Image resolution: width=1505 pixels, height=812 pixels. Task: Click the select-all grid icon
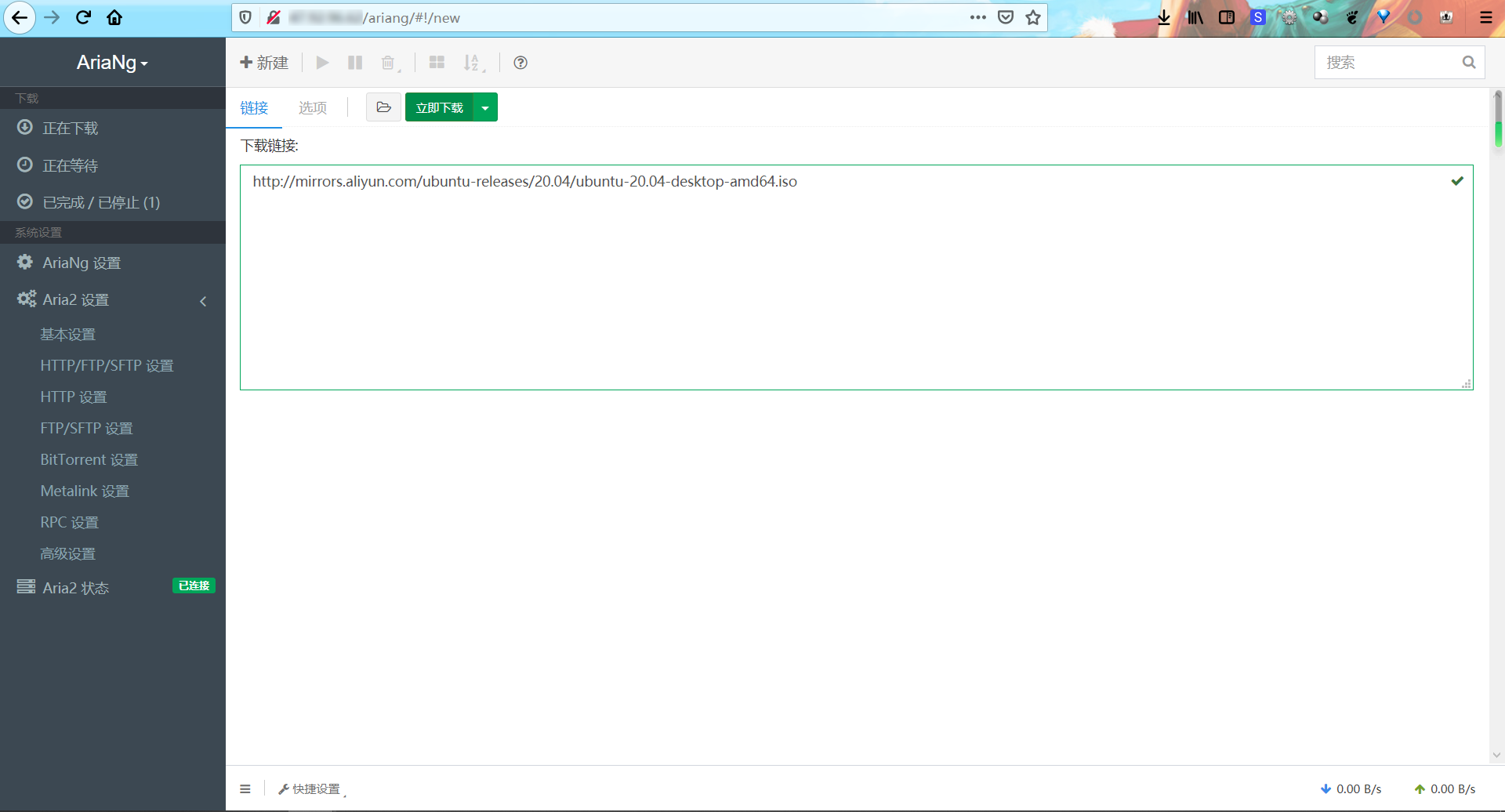pos(437,63)
